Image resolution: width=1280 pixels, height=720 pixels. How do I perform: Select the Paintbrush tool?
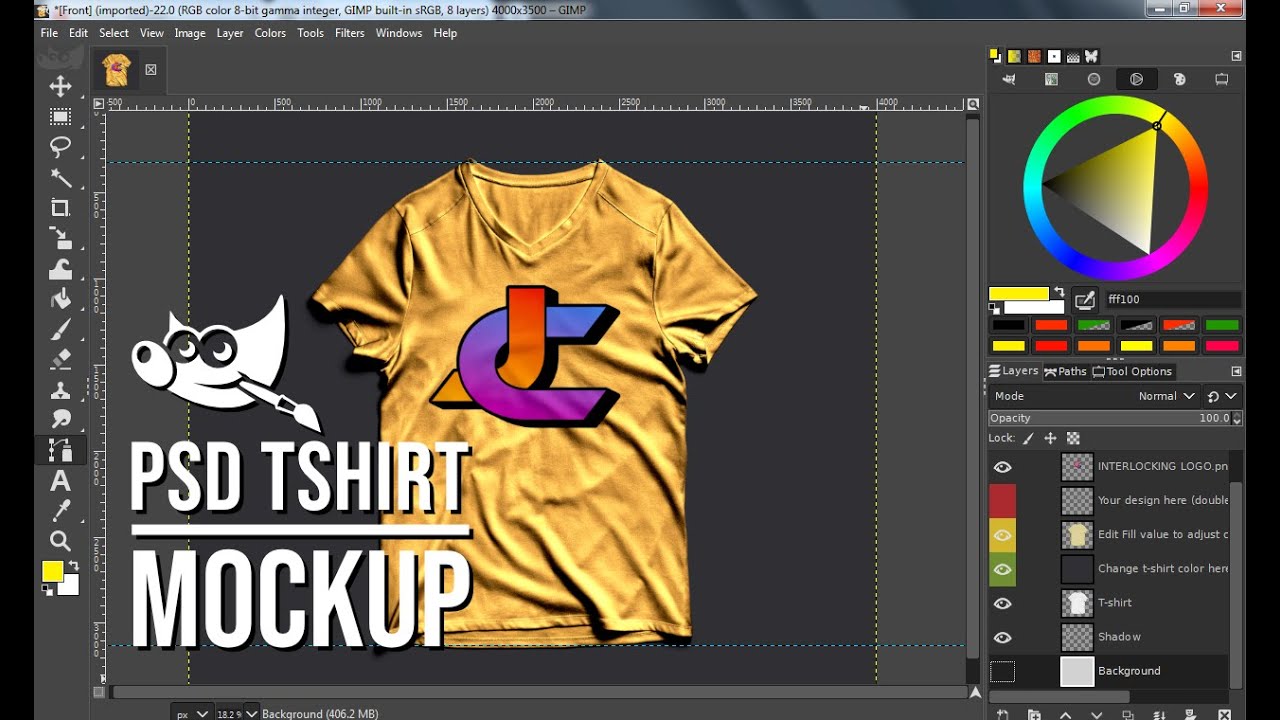tap(61, 329)
